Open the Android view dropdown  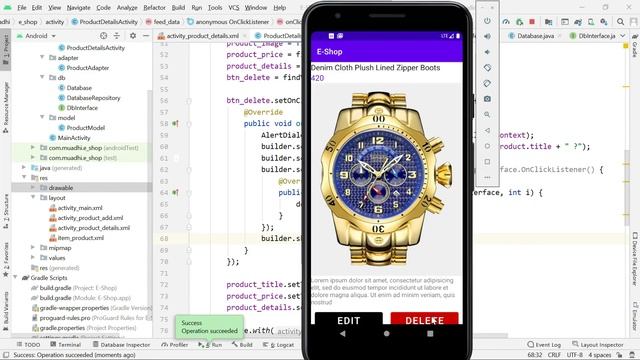tap(36, 36)
